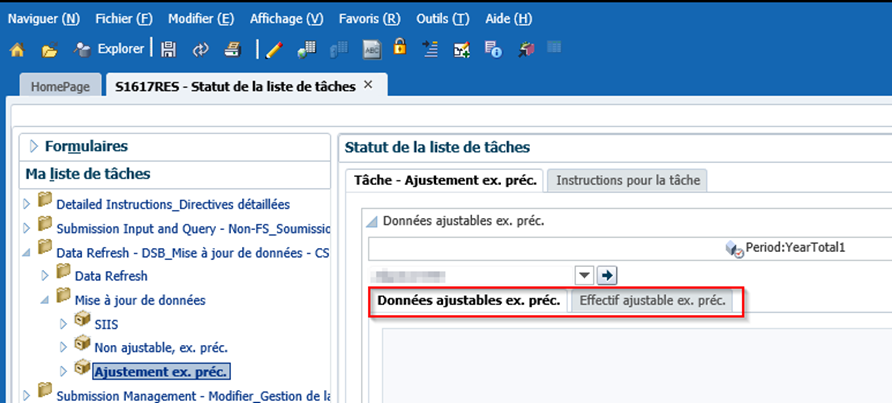
Task: Expand the Formulaires panel
Action: 33,146
